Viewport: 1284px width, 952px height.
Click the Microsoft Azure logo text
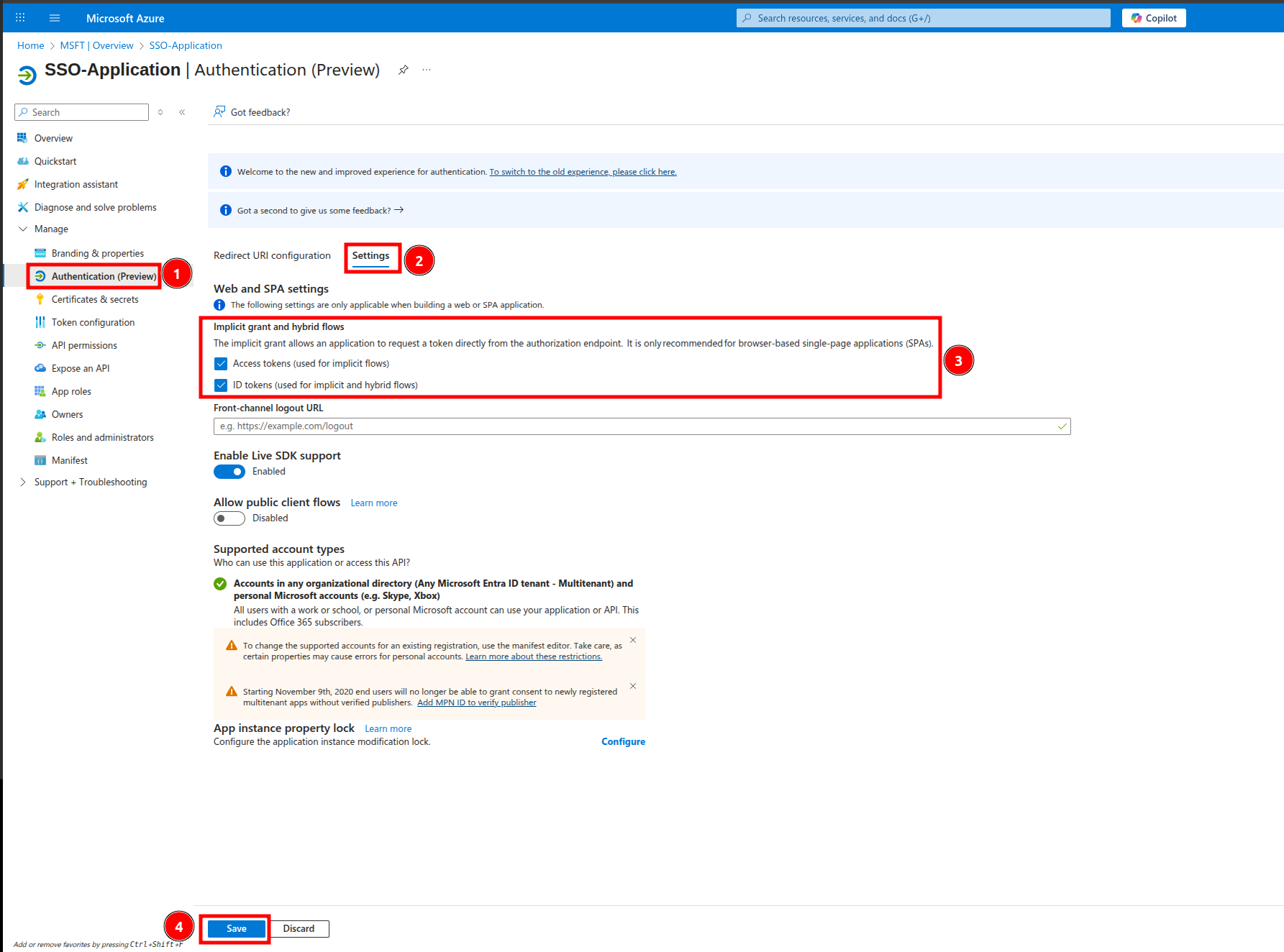coord(125,18)
